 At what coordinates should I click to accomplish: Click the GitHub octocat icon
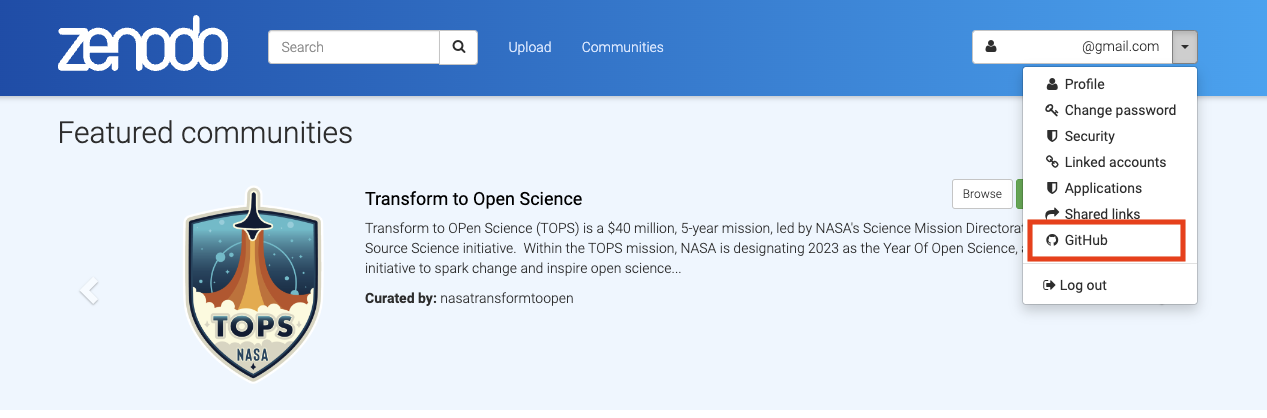1051,240
